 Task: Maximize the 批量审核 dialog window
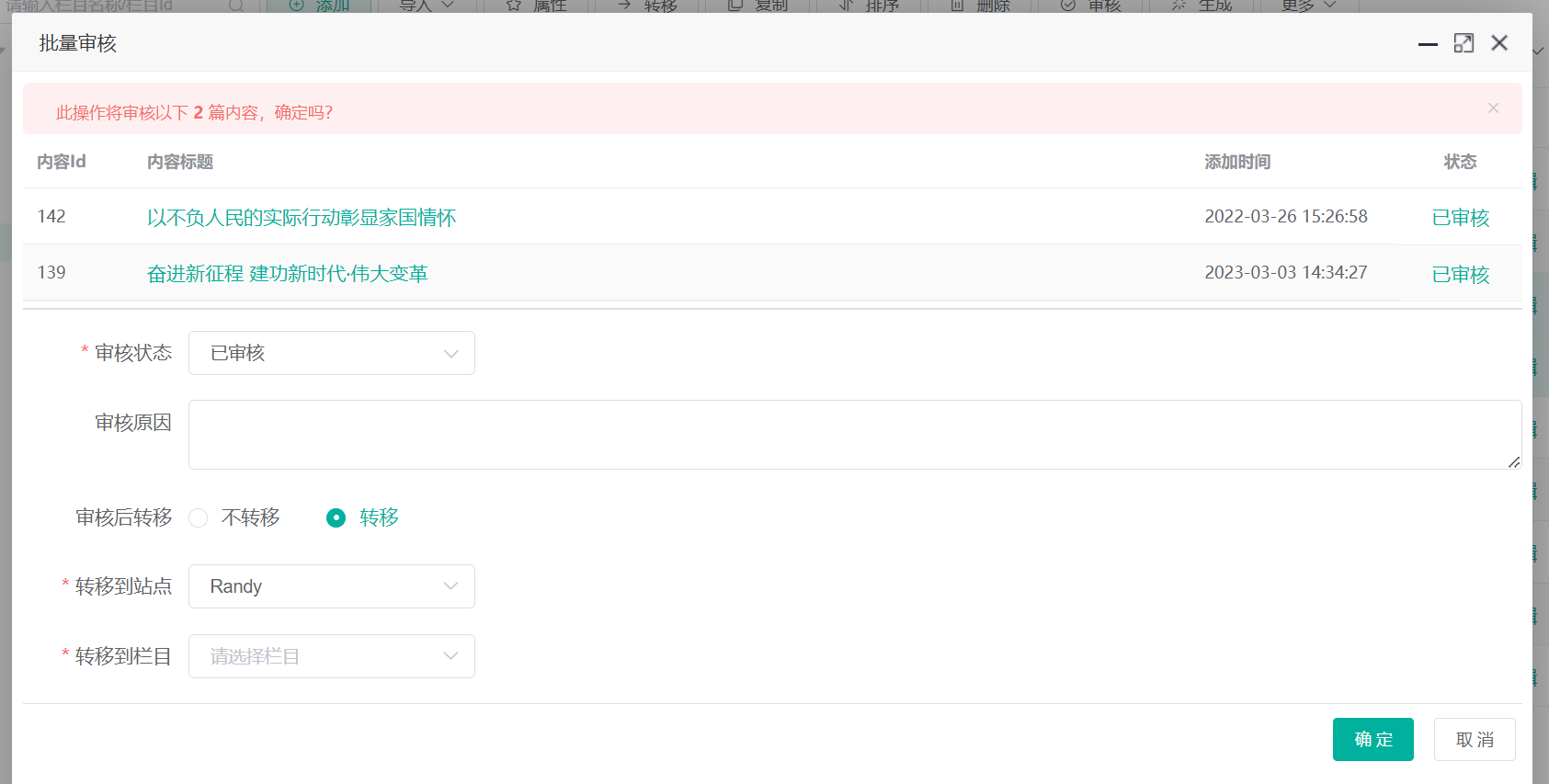(x=1464, y=43)
